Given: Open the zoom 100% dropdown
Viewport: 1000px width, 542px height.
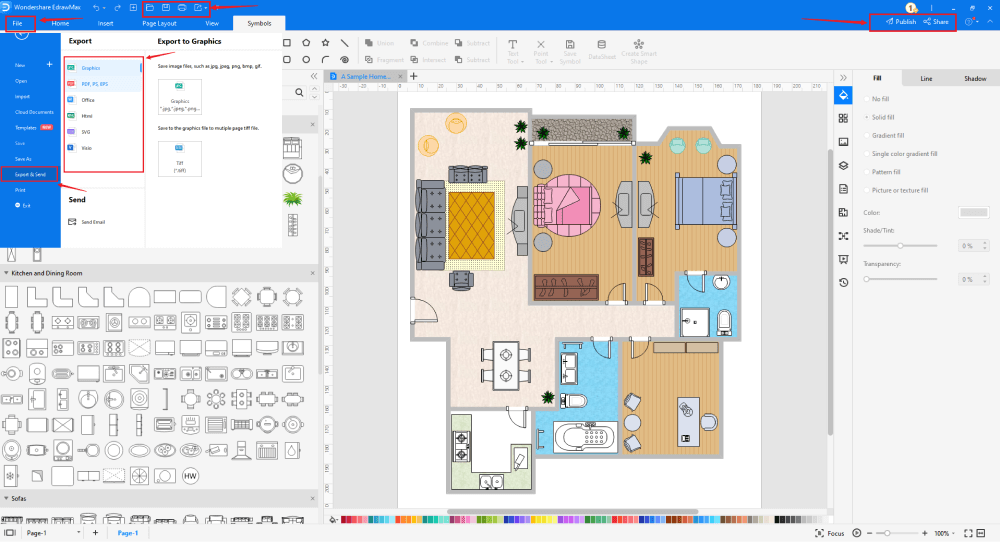Looking at the screenshot, I should click(x=953, y=533).
